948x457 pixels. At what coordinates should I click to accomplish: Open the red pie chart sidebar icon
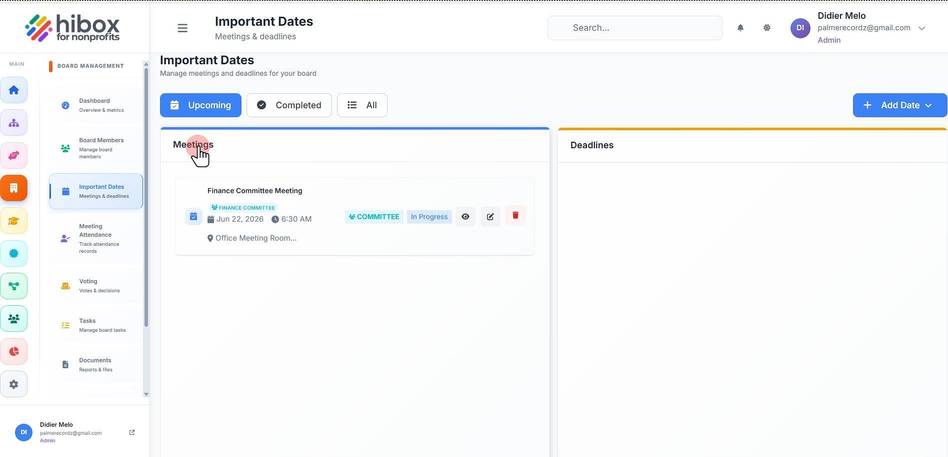tap(14, 351)
